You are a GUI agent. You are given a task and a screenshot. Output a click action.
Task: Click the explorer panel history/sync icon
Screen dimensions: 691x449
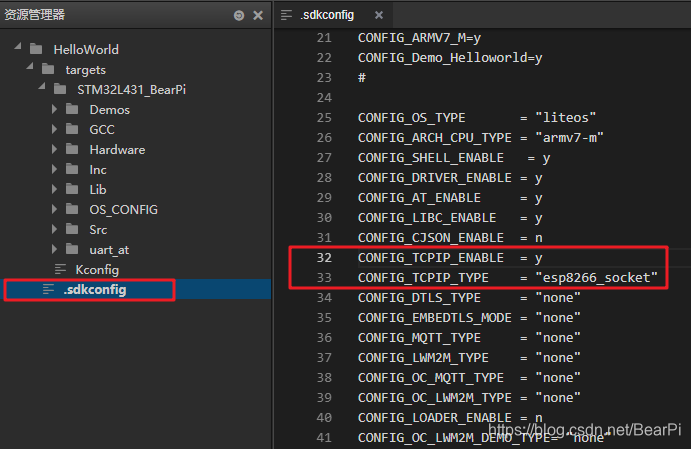click(x=239, y=16)
